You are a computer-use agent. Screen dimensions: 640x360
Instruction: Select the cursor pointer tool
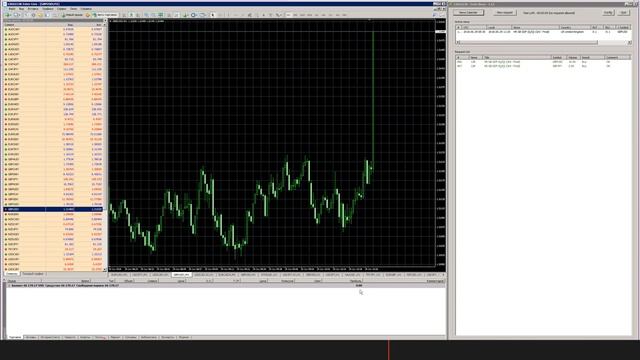coord(212,15)
